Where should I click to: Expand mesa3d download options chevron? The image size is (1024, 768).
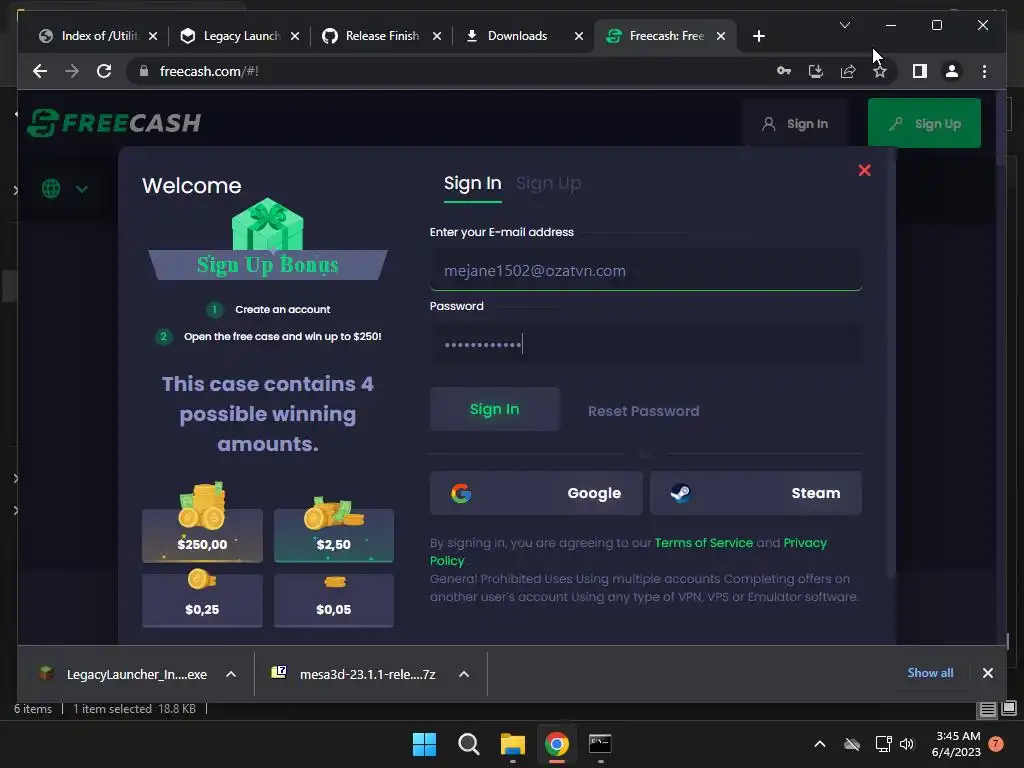pos(464,674)
